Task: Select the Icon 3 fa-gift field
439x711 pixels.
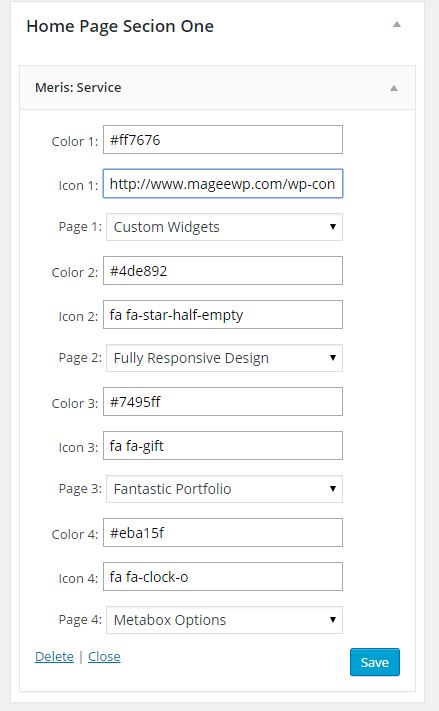Action: (223, 446)
